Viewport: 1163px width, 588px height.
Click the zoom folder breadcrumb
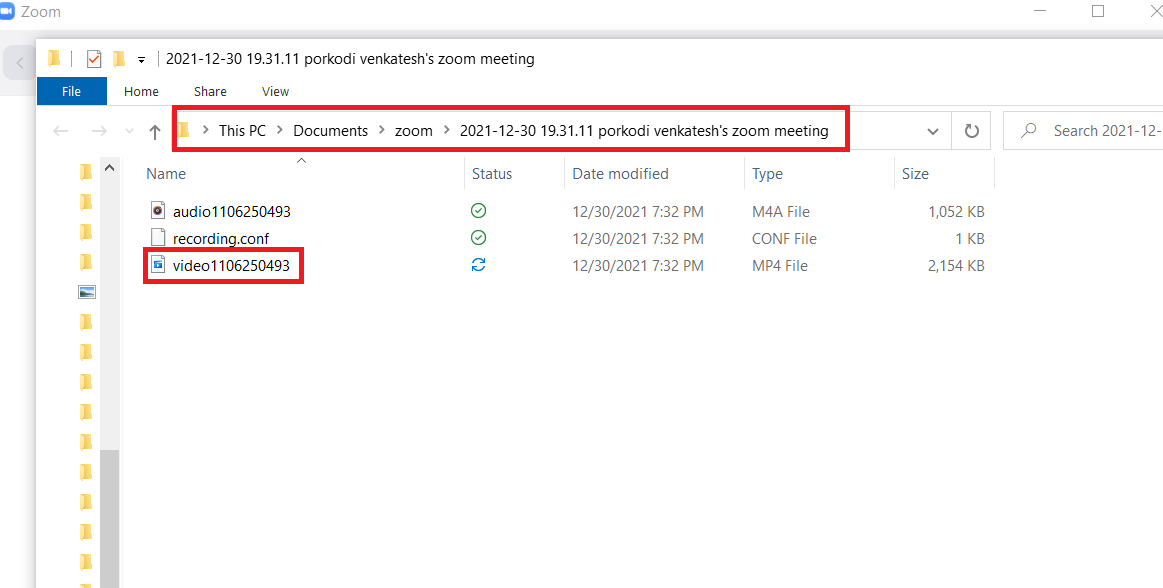click(x=413, y=131)
